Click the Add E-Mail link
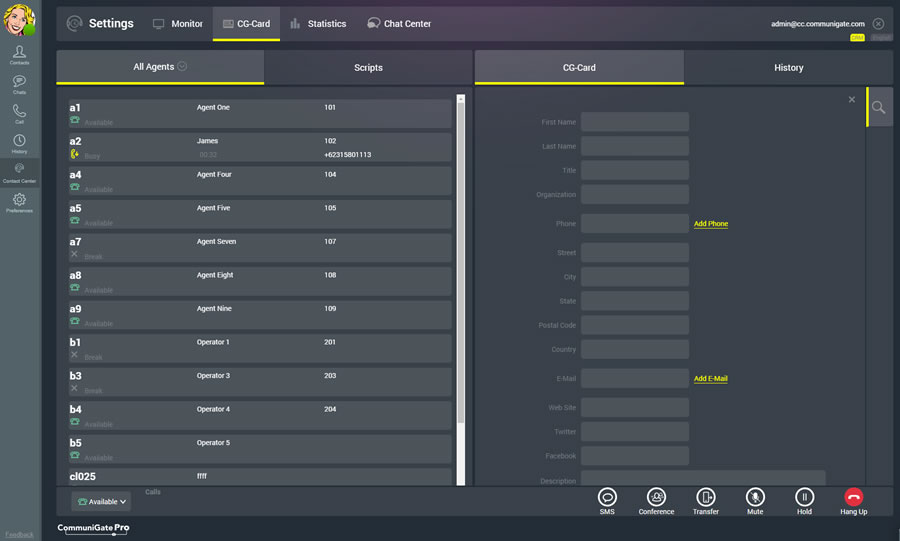 (x=711, y=379)
